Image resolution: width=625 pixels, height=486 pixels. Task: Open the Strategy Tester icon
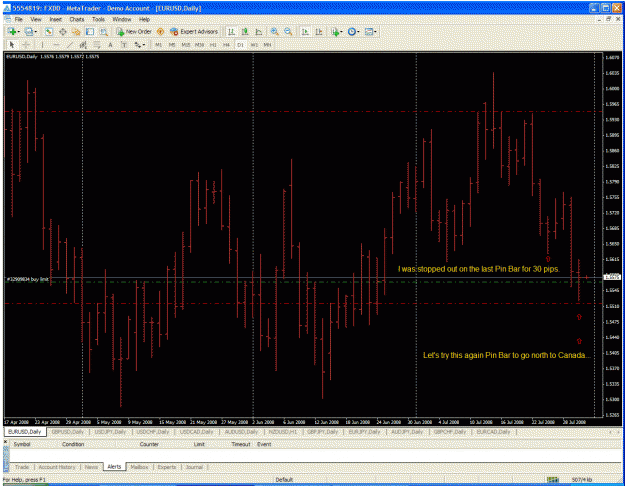(104, 31)
